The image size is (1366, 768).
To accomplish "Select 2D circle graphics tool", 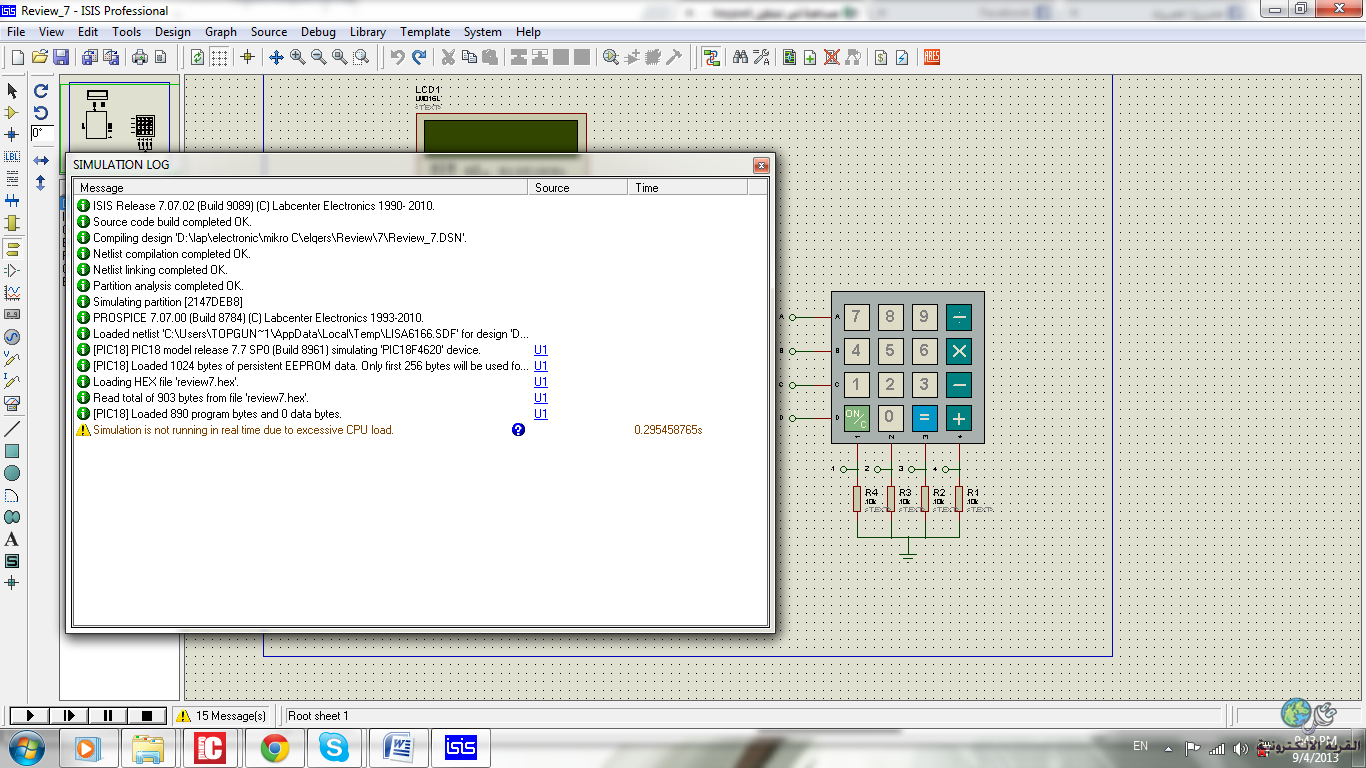I will click(x=12, y=473).
